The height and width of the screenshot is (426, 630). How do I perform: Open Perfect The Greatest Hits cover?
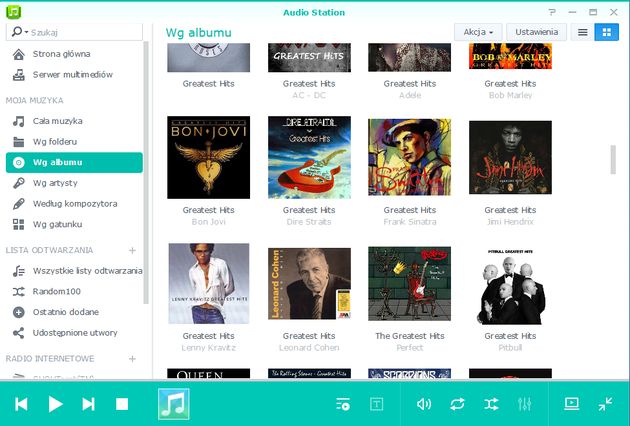pos(409,283)
